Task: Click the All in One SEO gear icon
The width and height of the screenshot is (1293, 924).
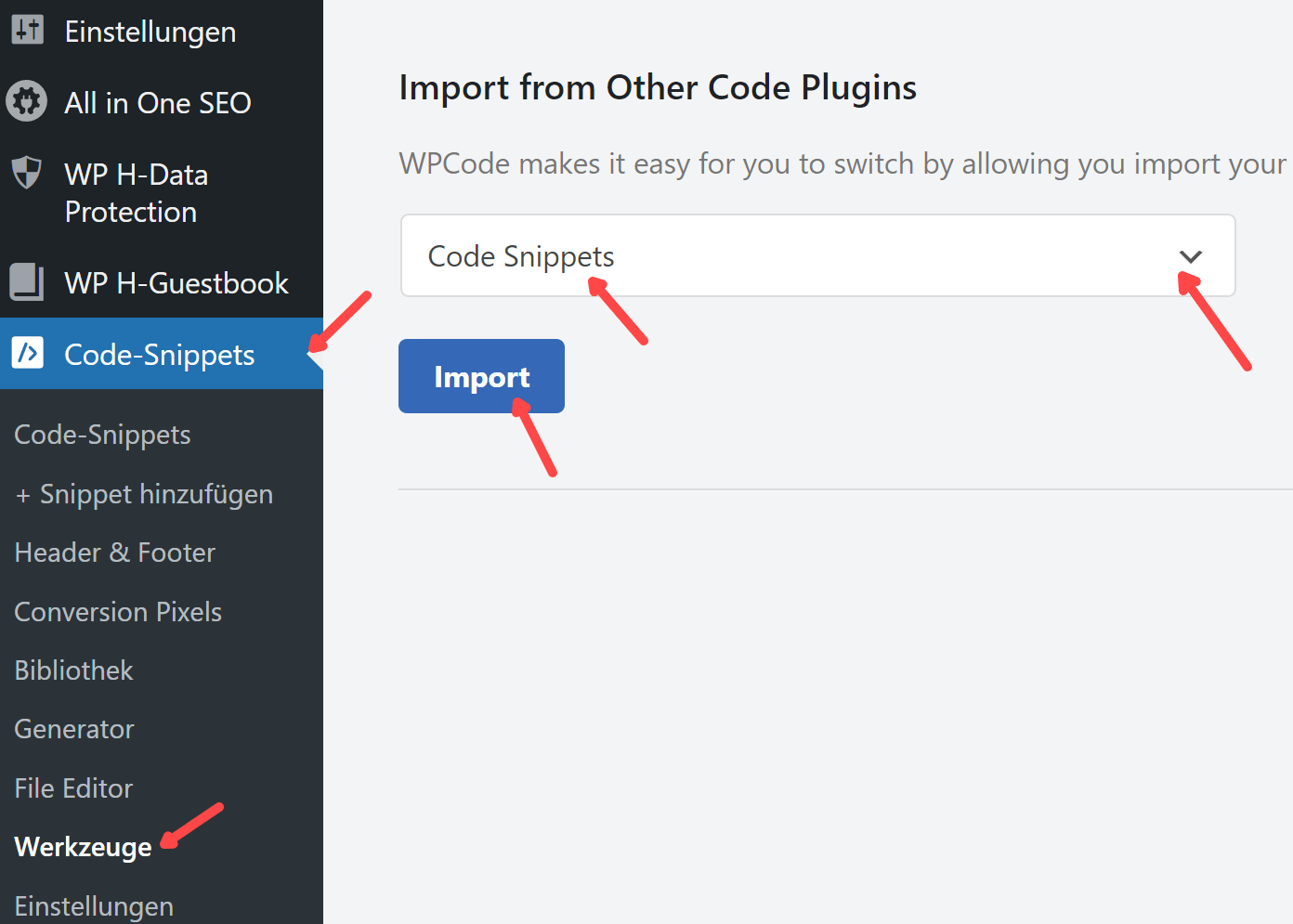Action: 27,102
